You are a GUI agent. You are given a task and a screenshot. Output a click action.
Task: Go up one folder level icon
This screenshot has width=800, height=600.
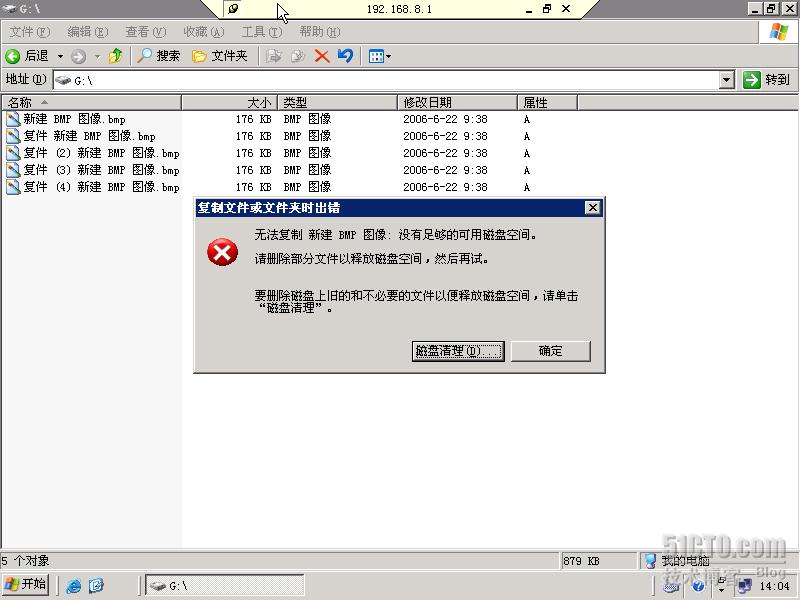[x=115, y=56]
